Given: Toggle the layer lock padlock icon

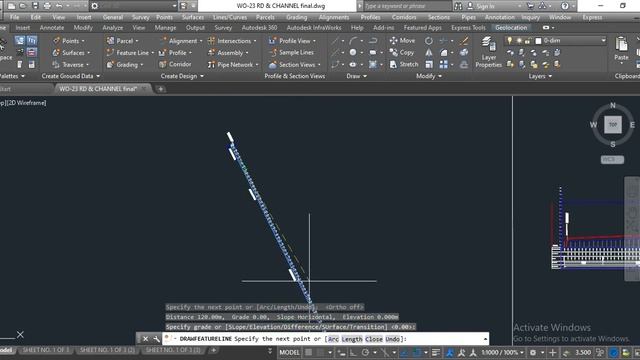Looking at the screenshot, I should (x=527, y=40).
